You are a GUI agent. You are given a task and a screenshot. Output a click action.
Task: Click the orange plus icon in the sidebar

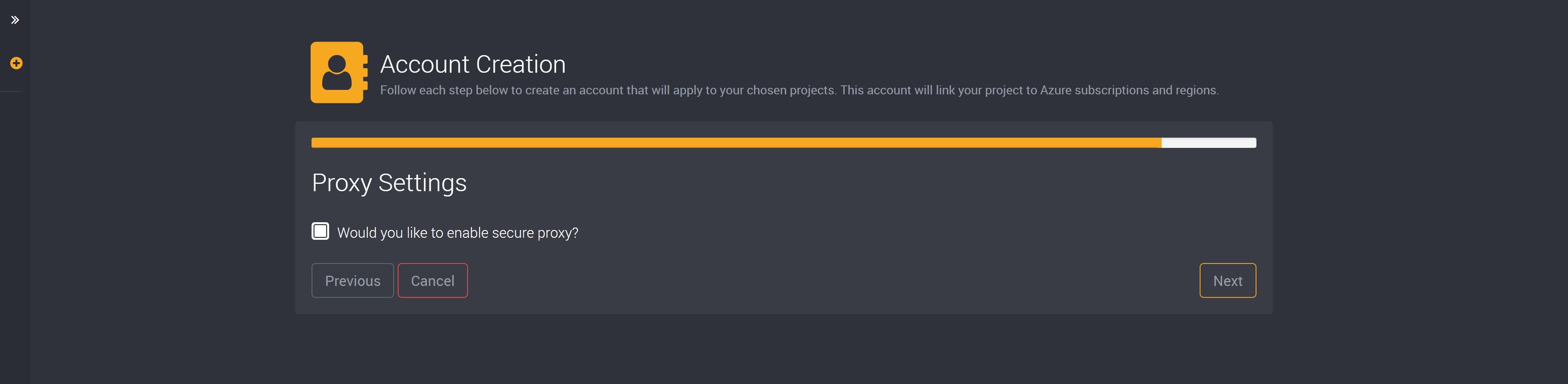[x=16, y=63]
